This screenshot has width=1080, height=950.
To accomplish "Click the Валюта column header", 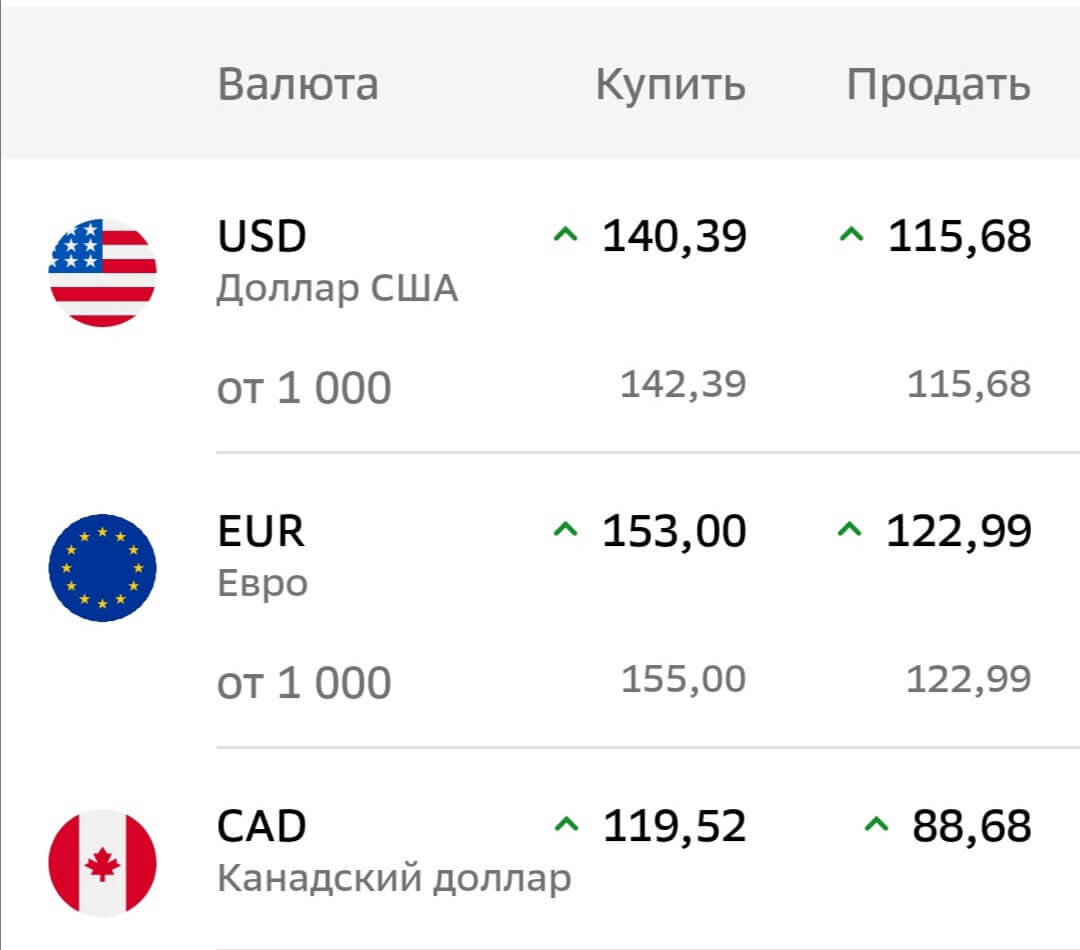I will coord(298,84).
